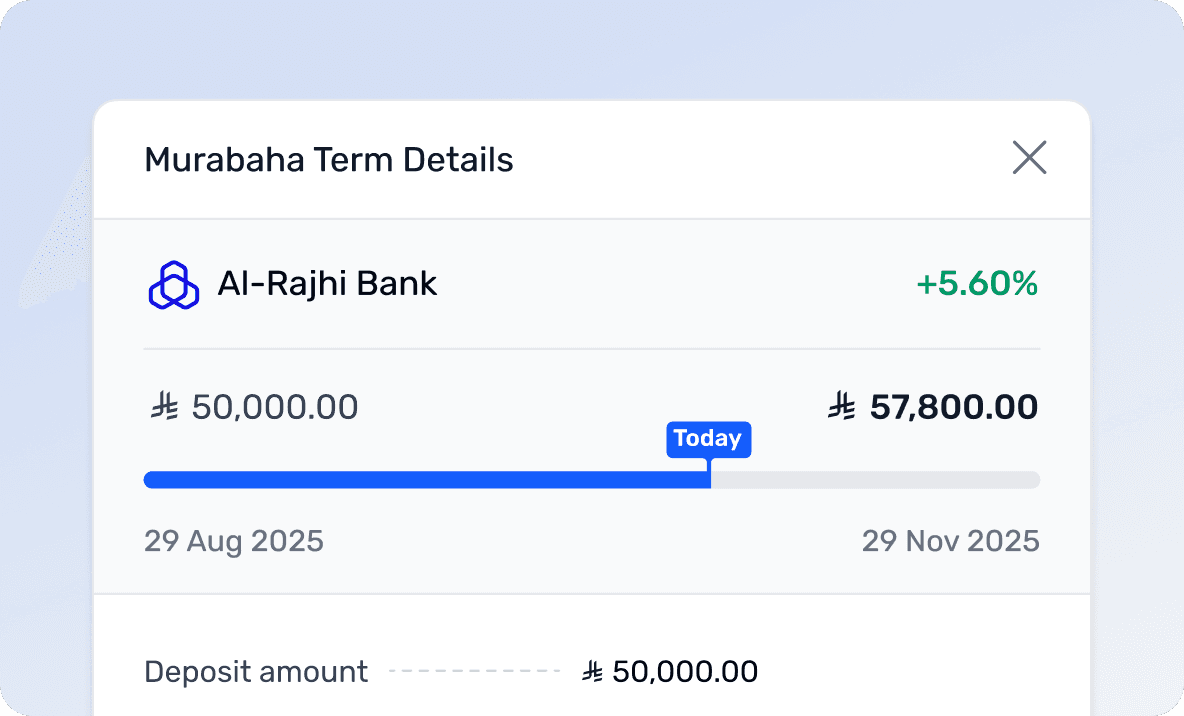Click the 50,000.00 principal above the progress bar
This screenshot has height=716, width=1184.
click(x=275, y=407)
